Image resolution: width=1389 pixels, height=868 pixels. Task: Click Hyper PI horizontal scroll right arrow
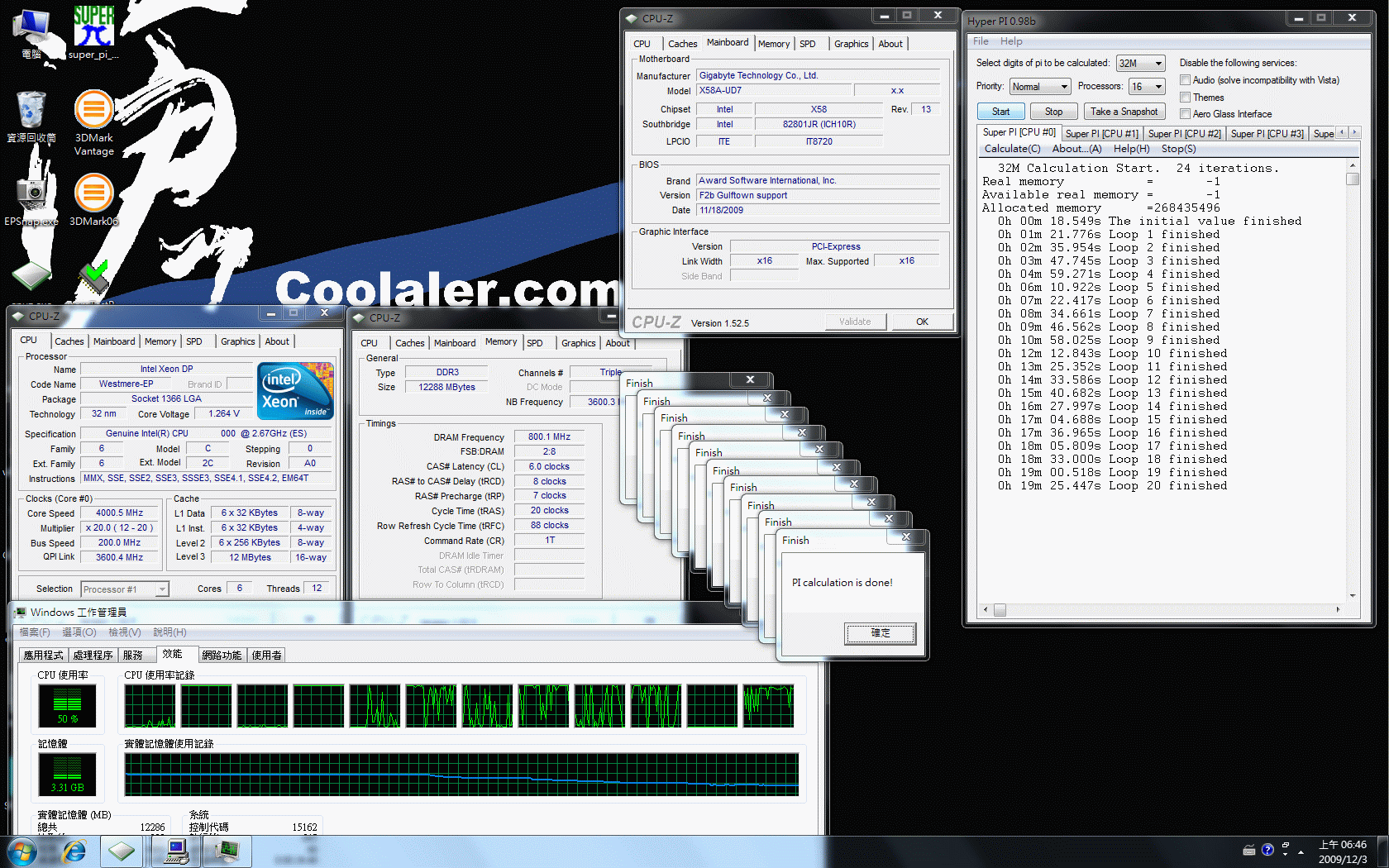pos(1338,610)
